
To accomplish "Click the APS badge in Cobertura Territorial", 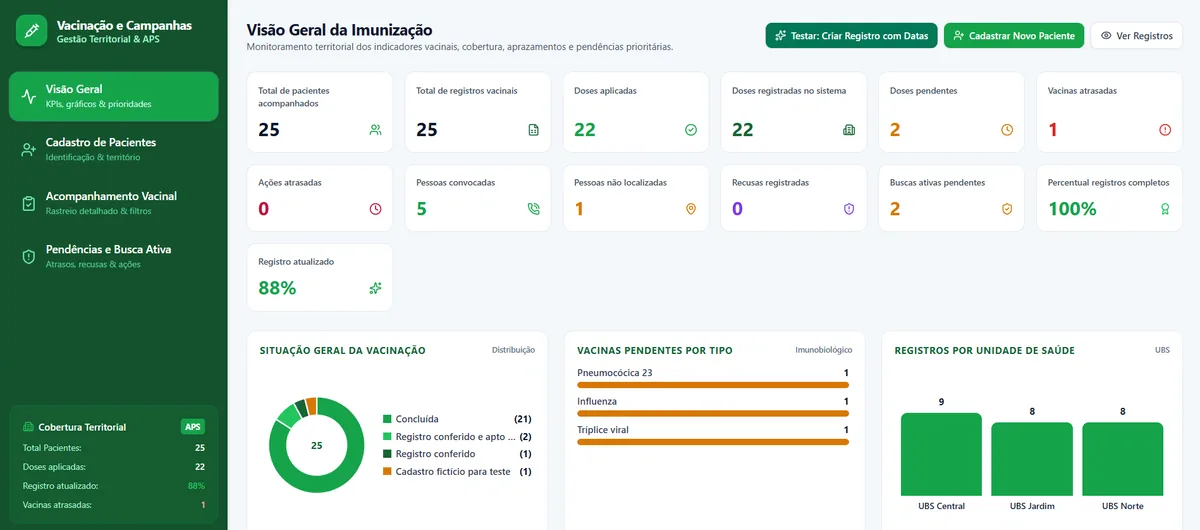I will [193, 427].
